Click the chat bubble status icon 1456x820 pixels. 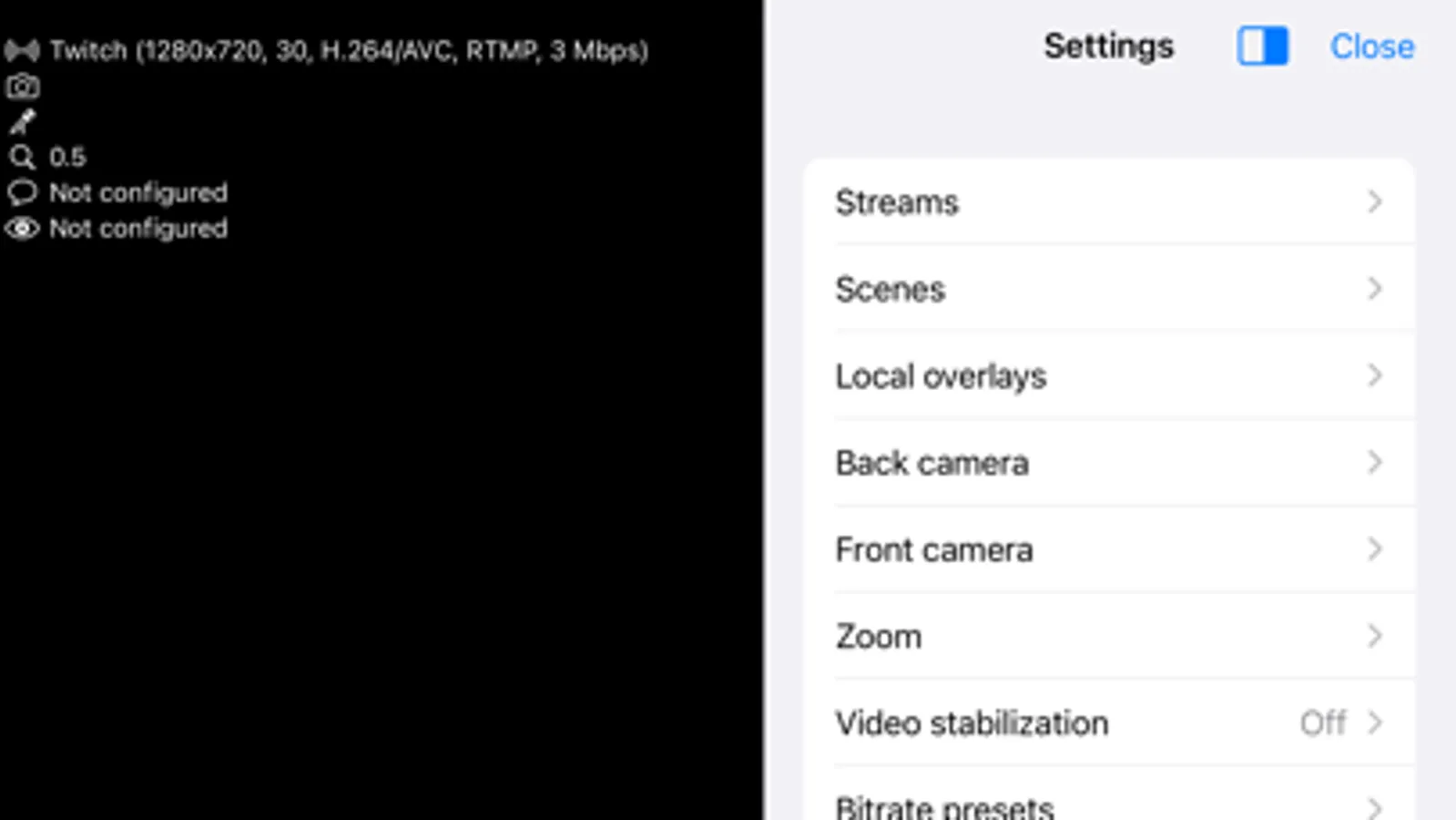pos(22,193)
